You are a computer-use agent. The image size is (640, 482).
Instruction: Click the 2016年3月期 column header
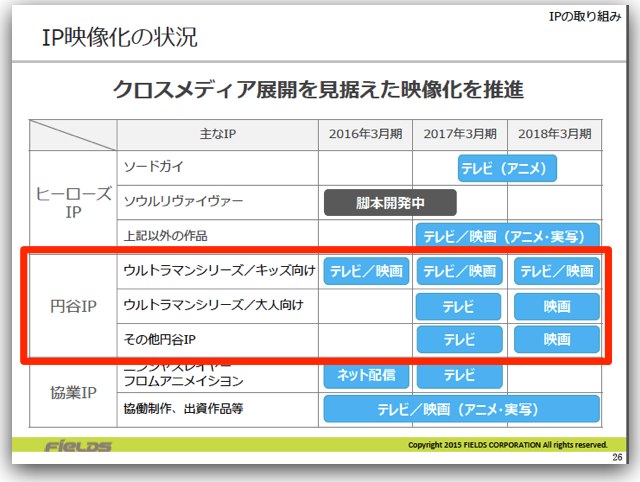[x=365, y=134]
